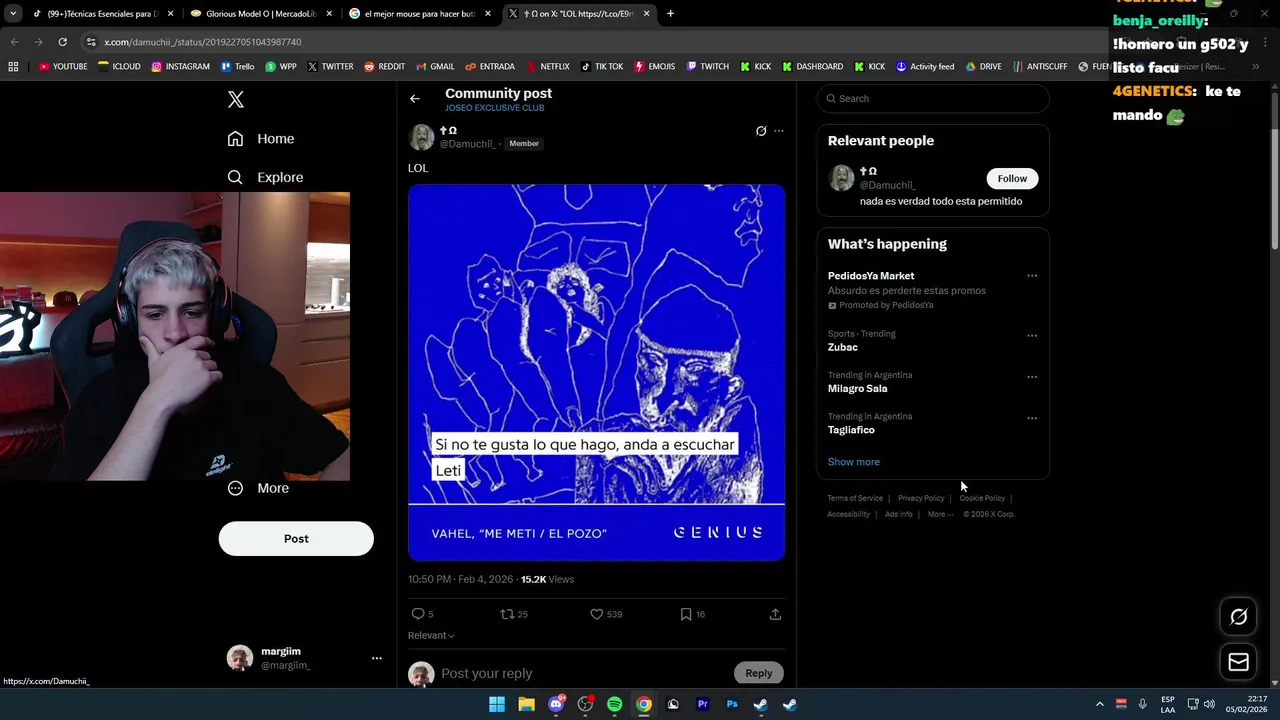Open Spotify from the taskbar
The image size is (1280, 720).
(x=615, y=704)
